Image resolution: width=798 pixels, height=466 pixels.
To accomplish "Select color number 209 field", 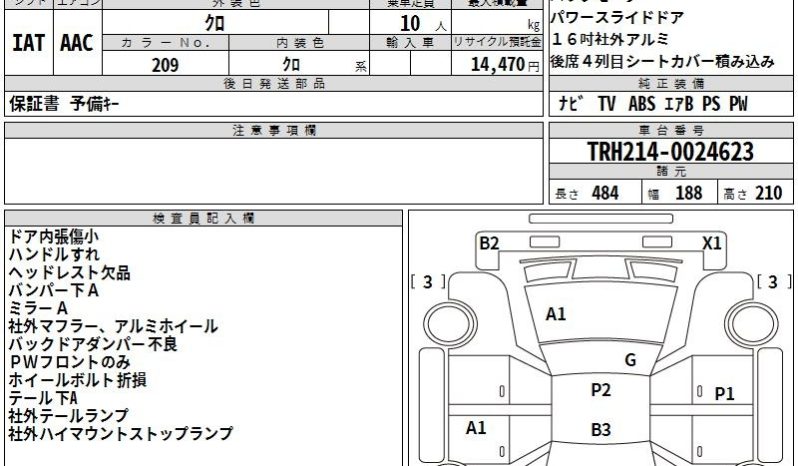I will (x=165, y=65).
